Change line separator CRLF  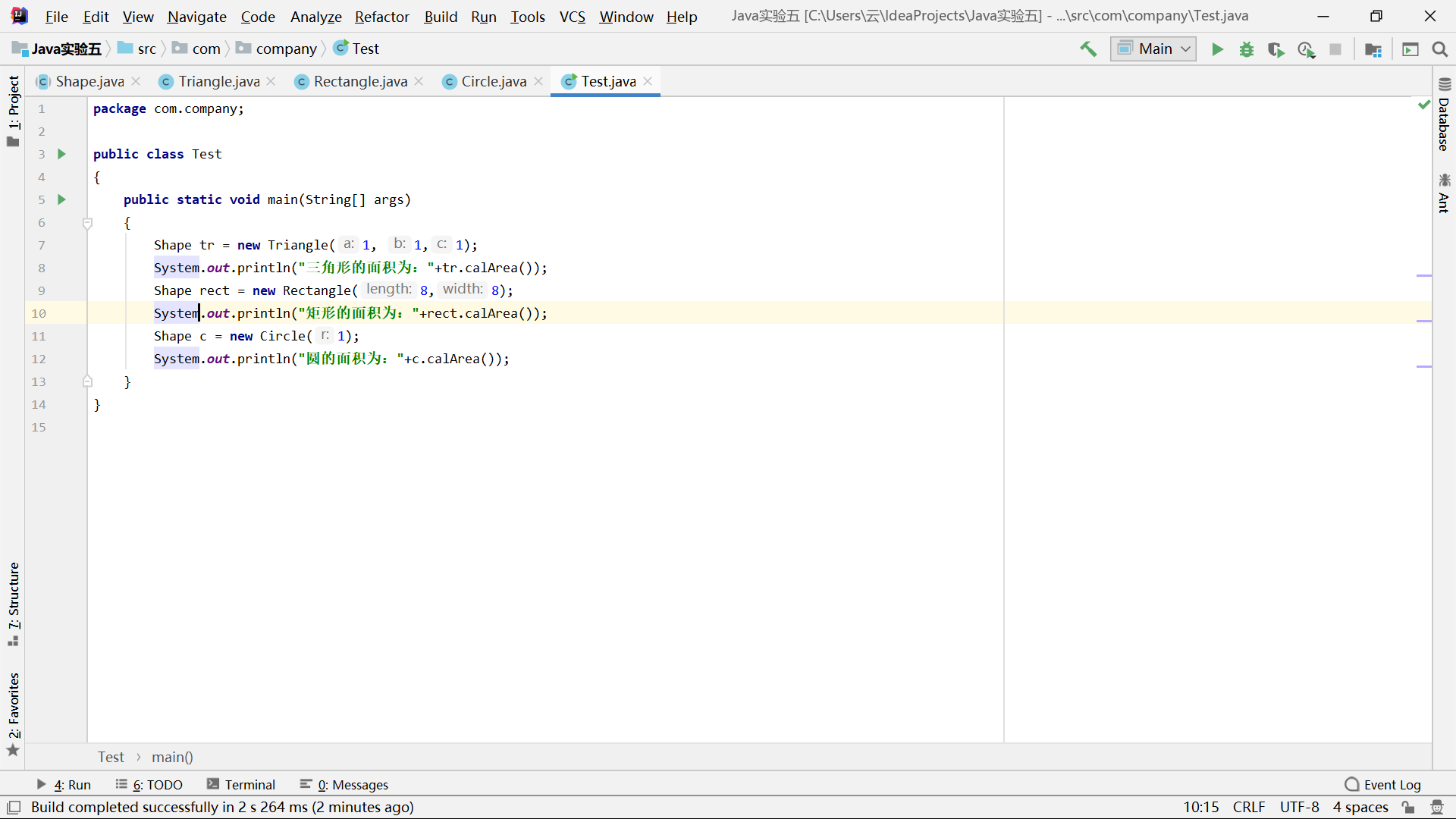(1249, 808)
